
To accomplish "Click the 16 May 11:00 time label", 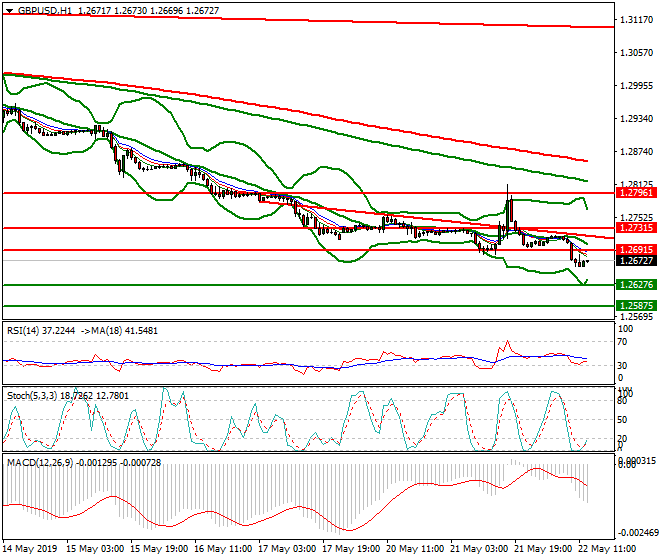I will tap(224, 549).
